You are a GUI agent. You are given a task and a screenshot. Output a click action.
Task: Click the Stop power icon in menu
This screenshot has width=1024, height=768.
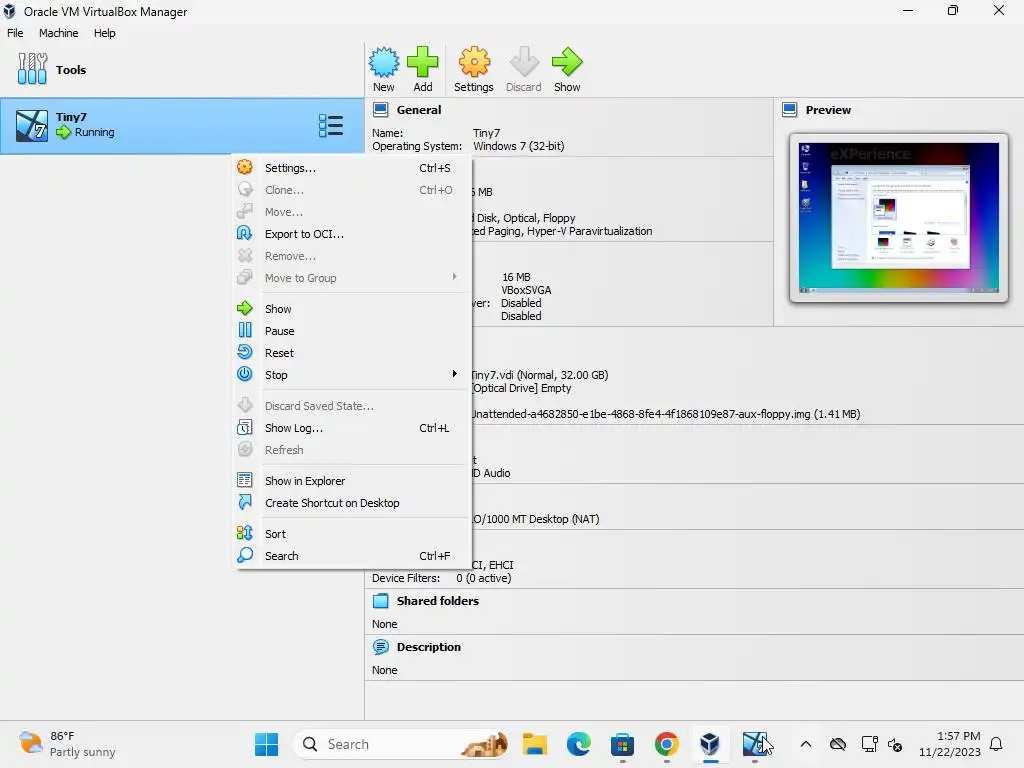tap(245, 374)
